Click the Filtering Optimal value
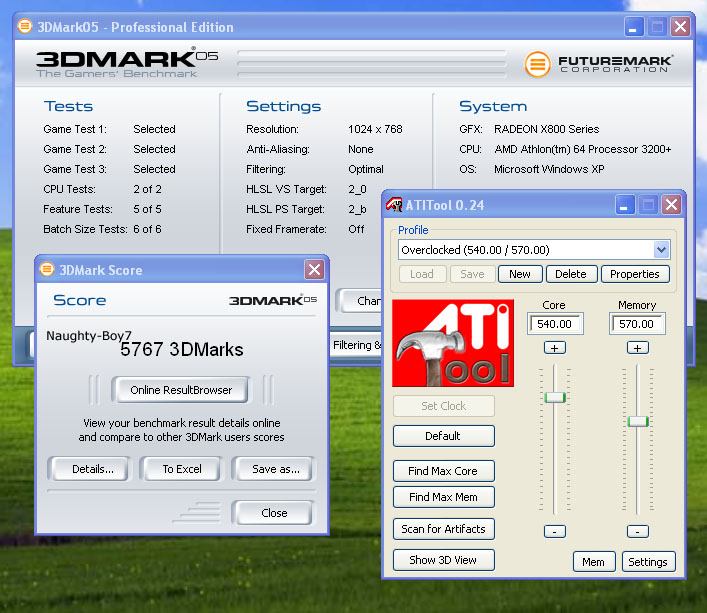 tap(366, 169)
